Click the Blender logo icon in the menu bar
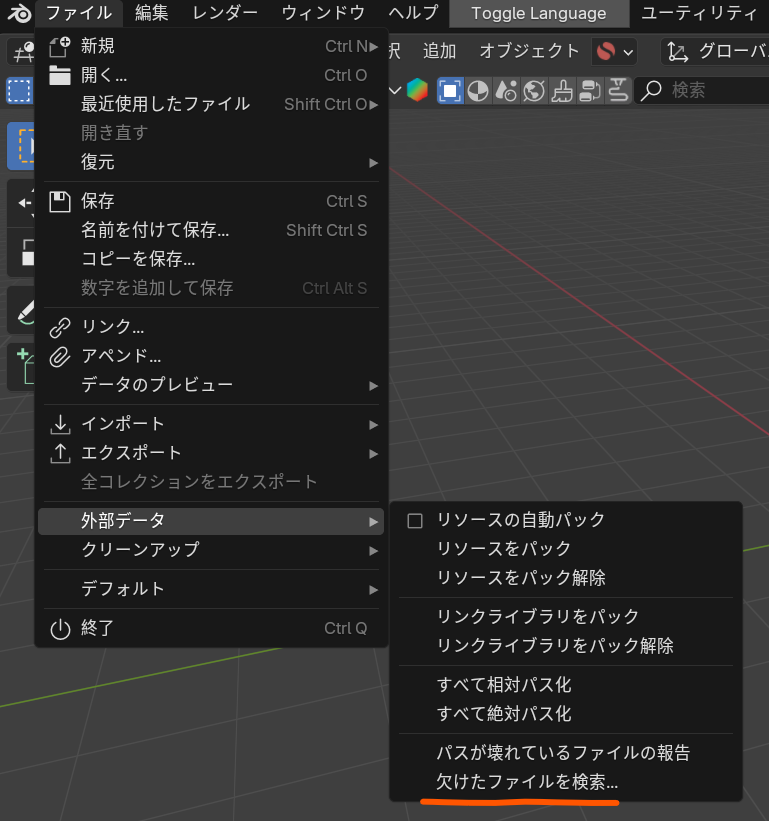Image resolution: width=769 pixels, height=821 pixels. [19, 13]
